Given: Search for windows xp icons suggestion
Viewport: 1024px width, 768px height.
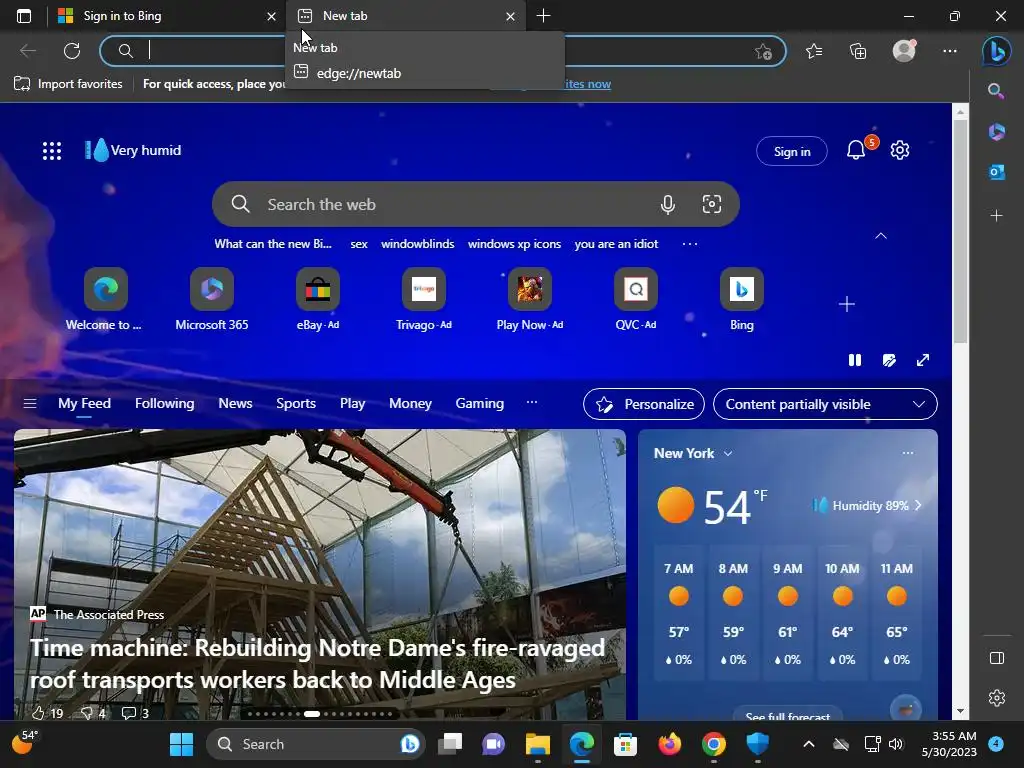Looking at the screenshot, I should (x=514, y=244).
